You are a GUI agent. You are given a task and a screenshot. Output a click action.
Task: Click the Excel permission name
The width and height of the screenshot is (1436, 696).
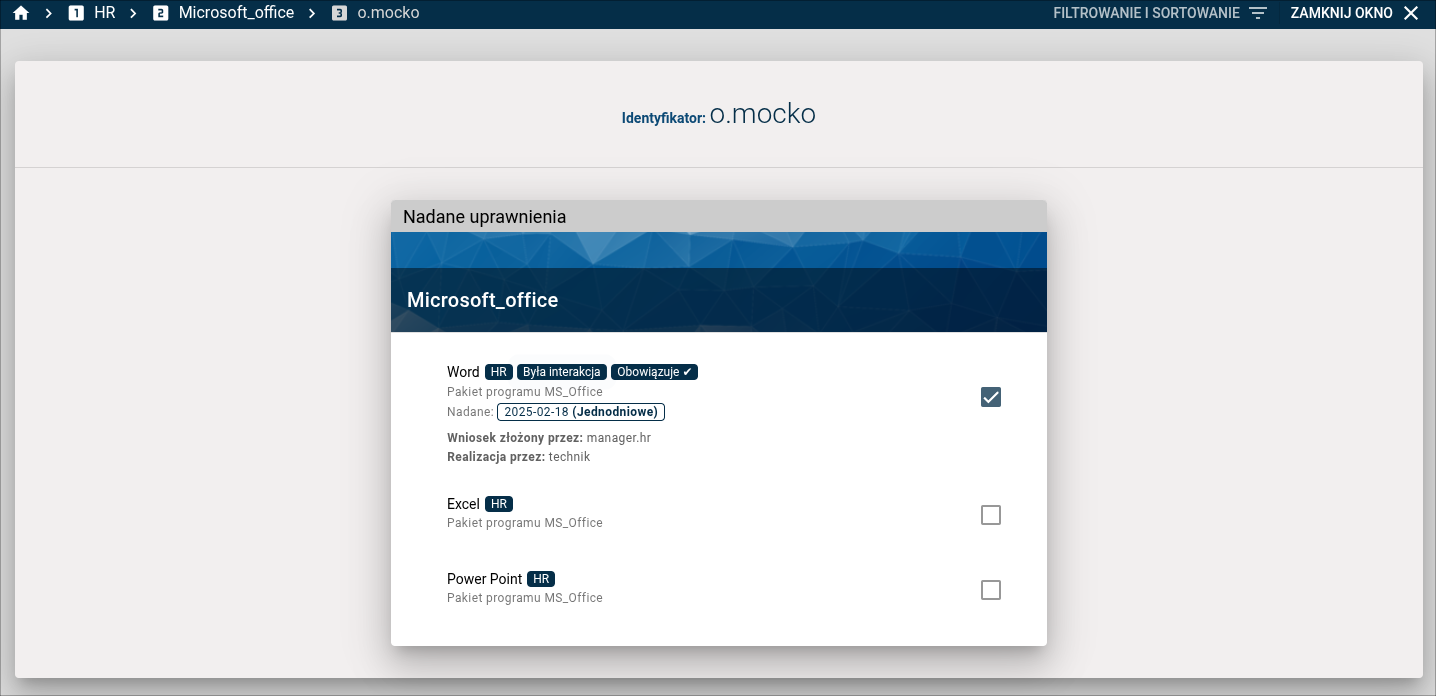click(463, 504)
